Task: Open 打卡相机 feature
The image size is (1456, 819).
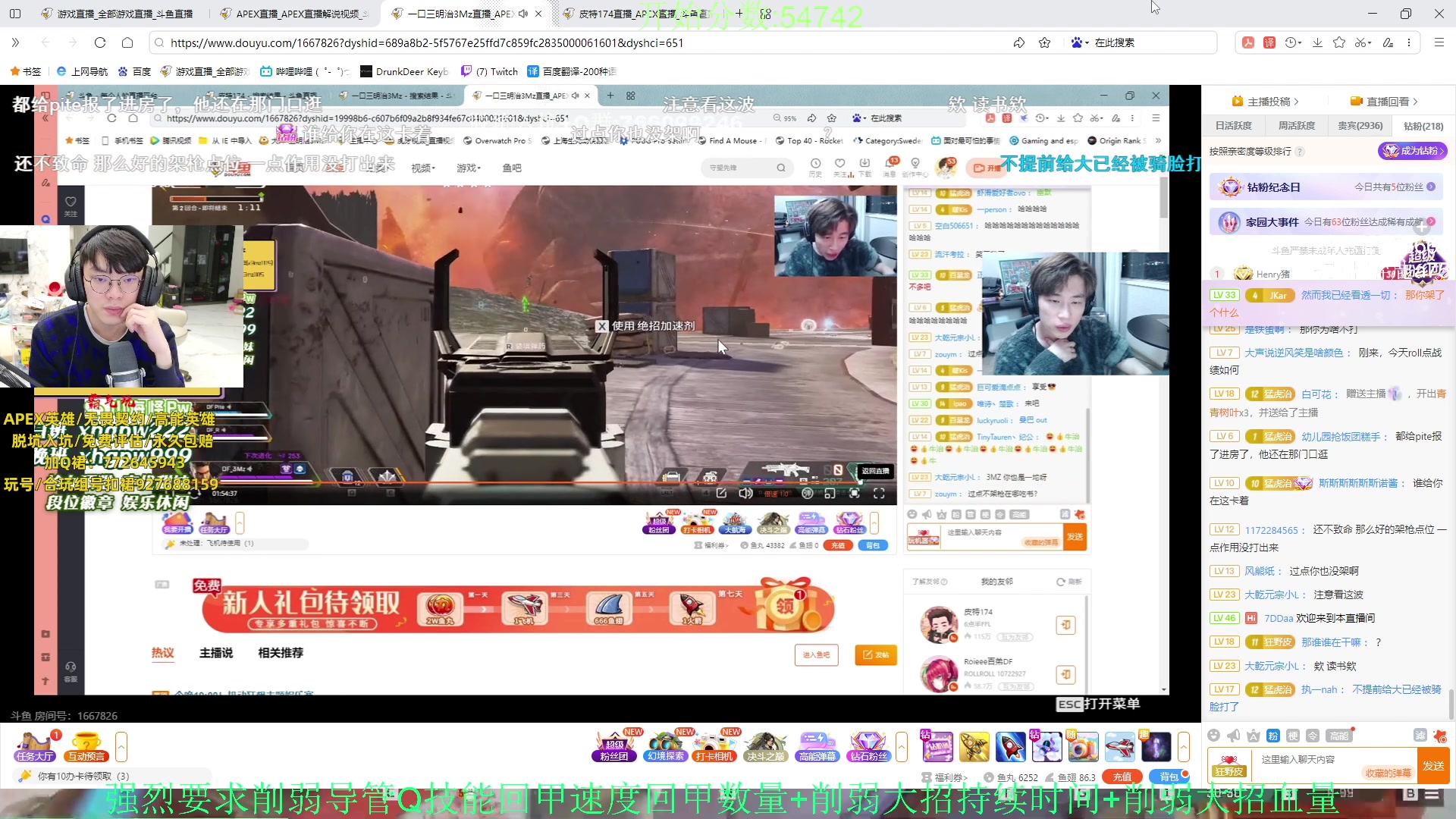Action: 715,747
